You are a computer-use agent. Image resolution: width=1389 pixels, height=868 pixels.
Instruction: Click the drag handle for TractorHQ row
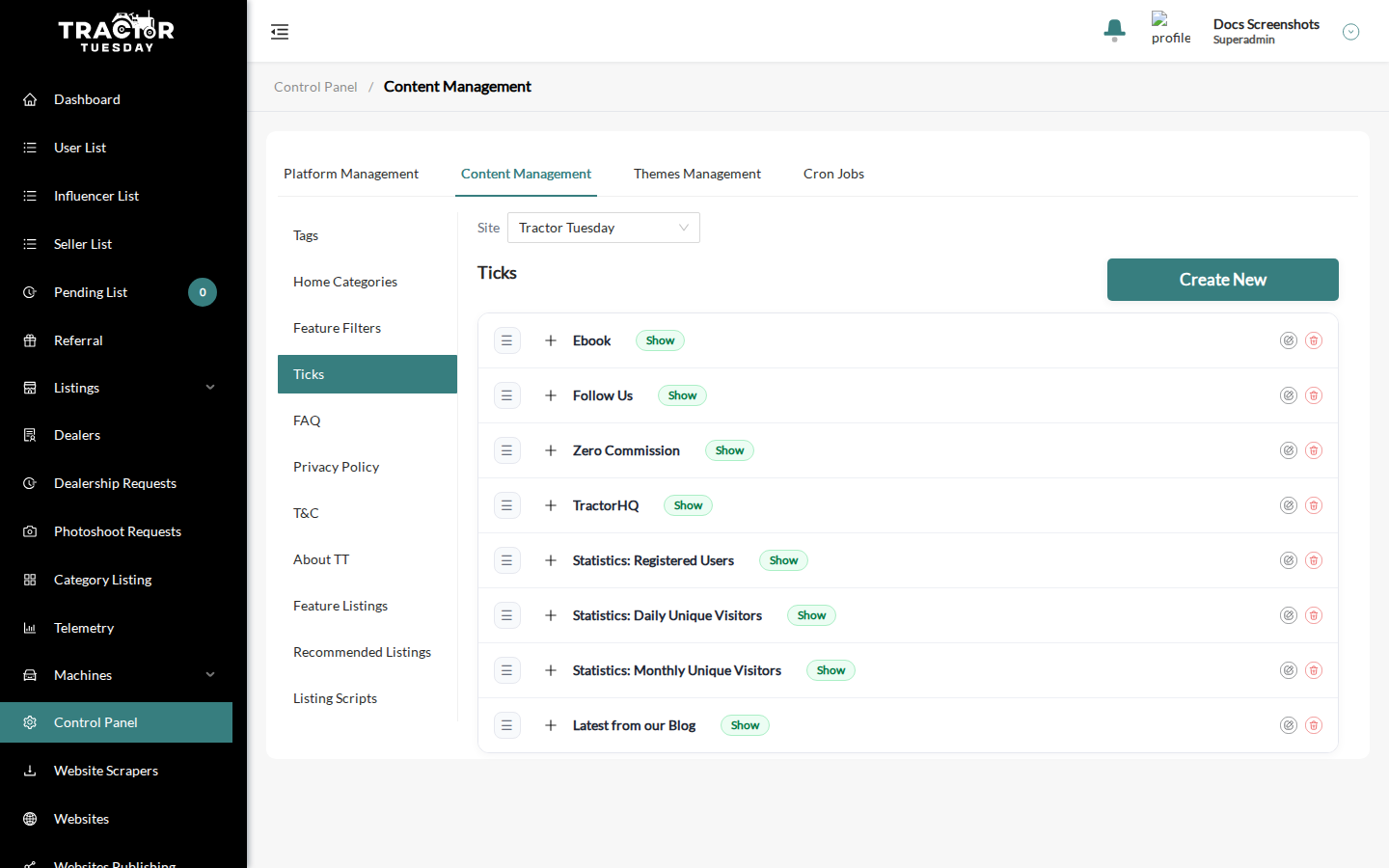click(x=507, y=505)
